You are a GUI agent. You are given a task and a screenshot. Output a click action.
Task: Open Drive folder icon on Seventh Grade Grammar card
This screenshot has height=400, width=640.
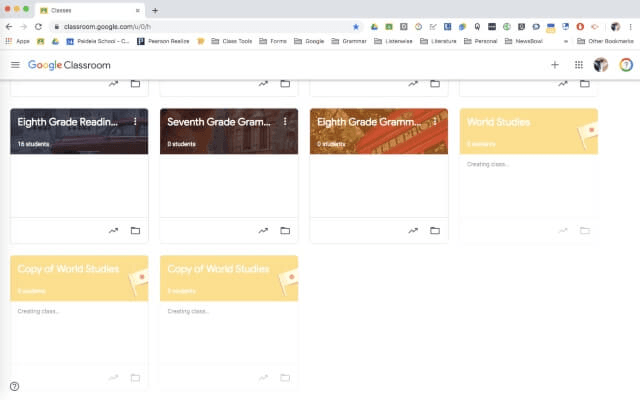285,231
